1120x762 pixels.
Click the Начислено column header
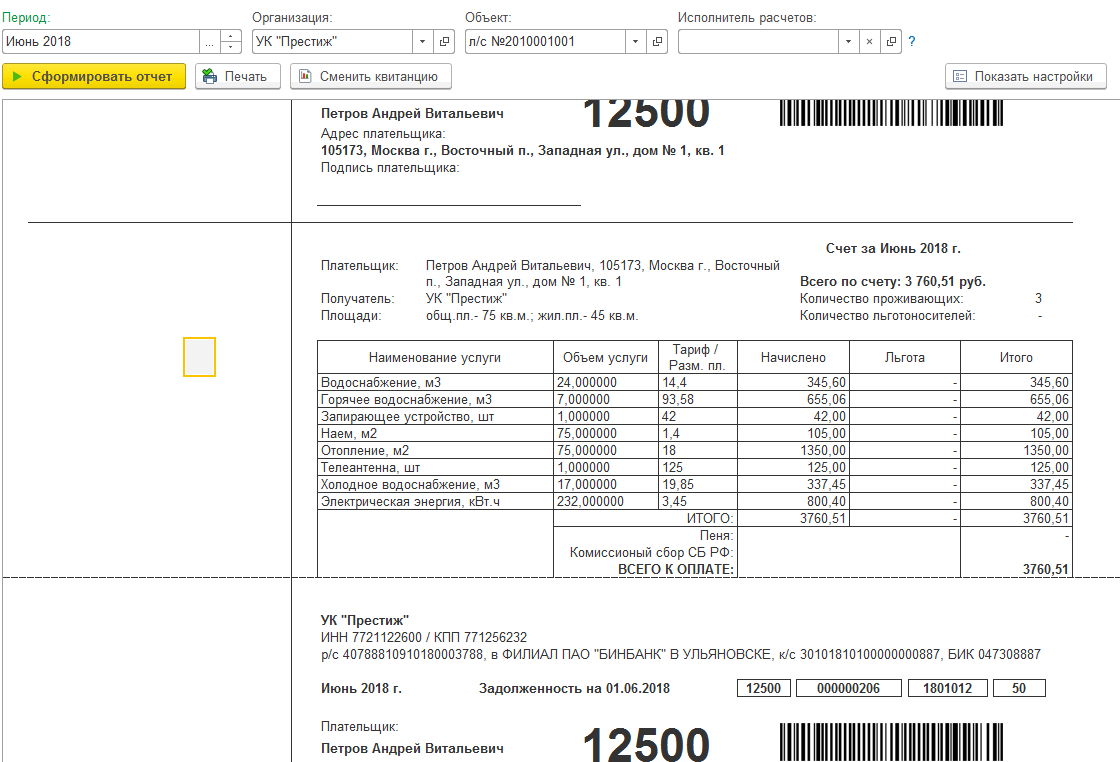793,357
